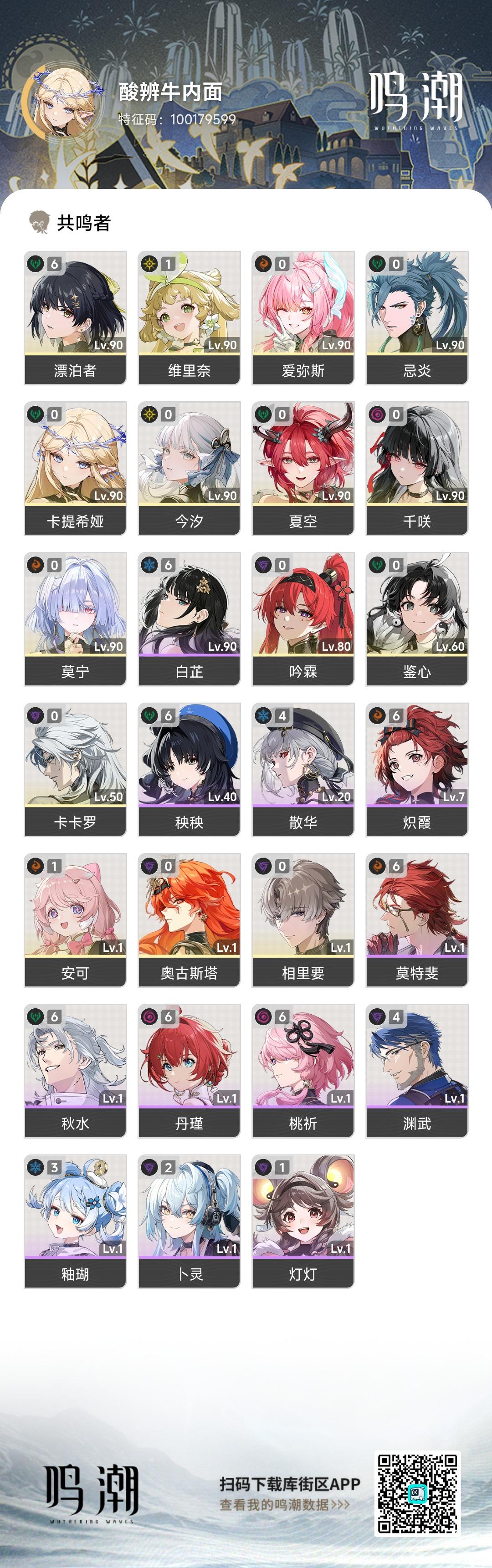Open the 漂泊者 character card
The height and width of the screenshot is (1568, 492).
tap(76, 318)
